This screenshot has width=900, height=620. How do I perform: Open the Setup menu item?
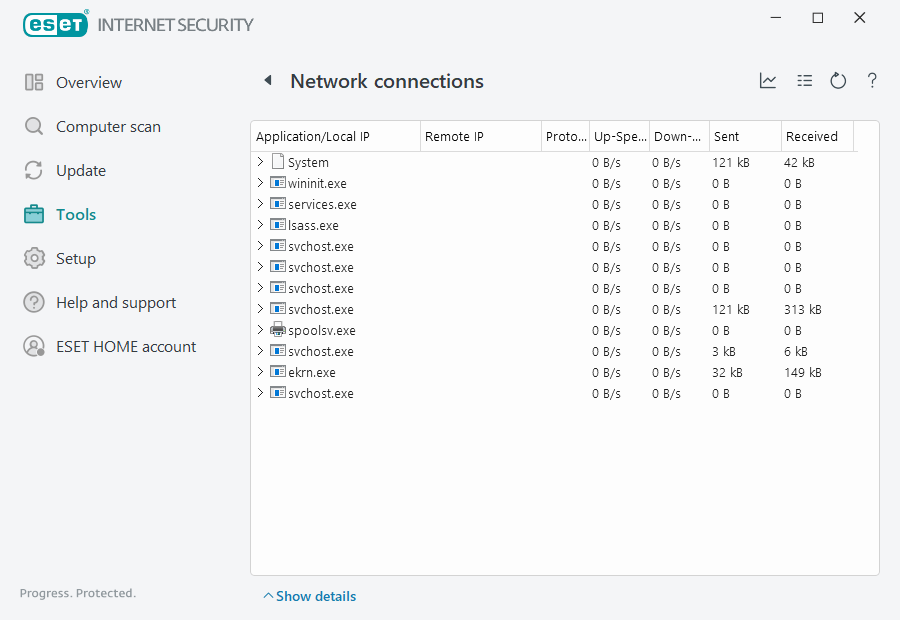75,259
